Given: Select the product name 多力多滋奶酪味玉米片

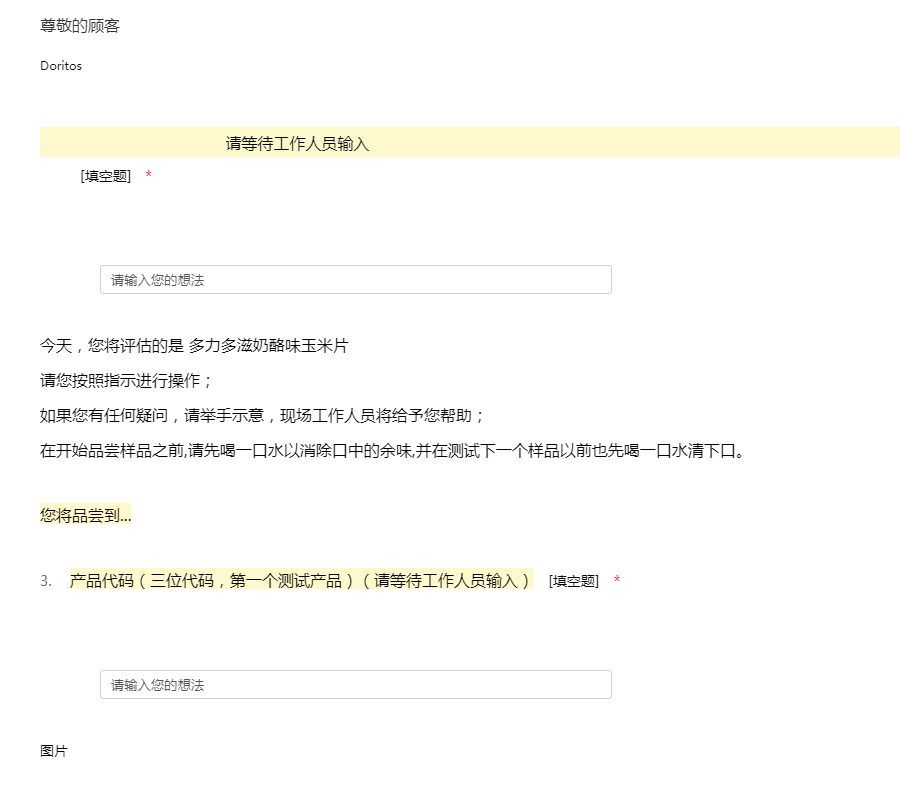Looking at the screenshot, I should pyautogui.click(x=268, y=346).
